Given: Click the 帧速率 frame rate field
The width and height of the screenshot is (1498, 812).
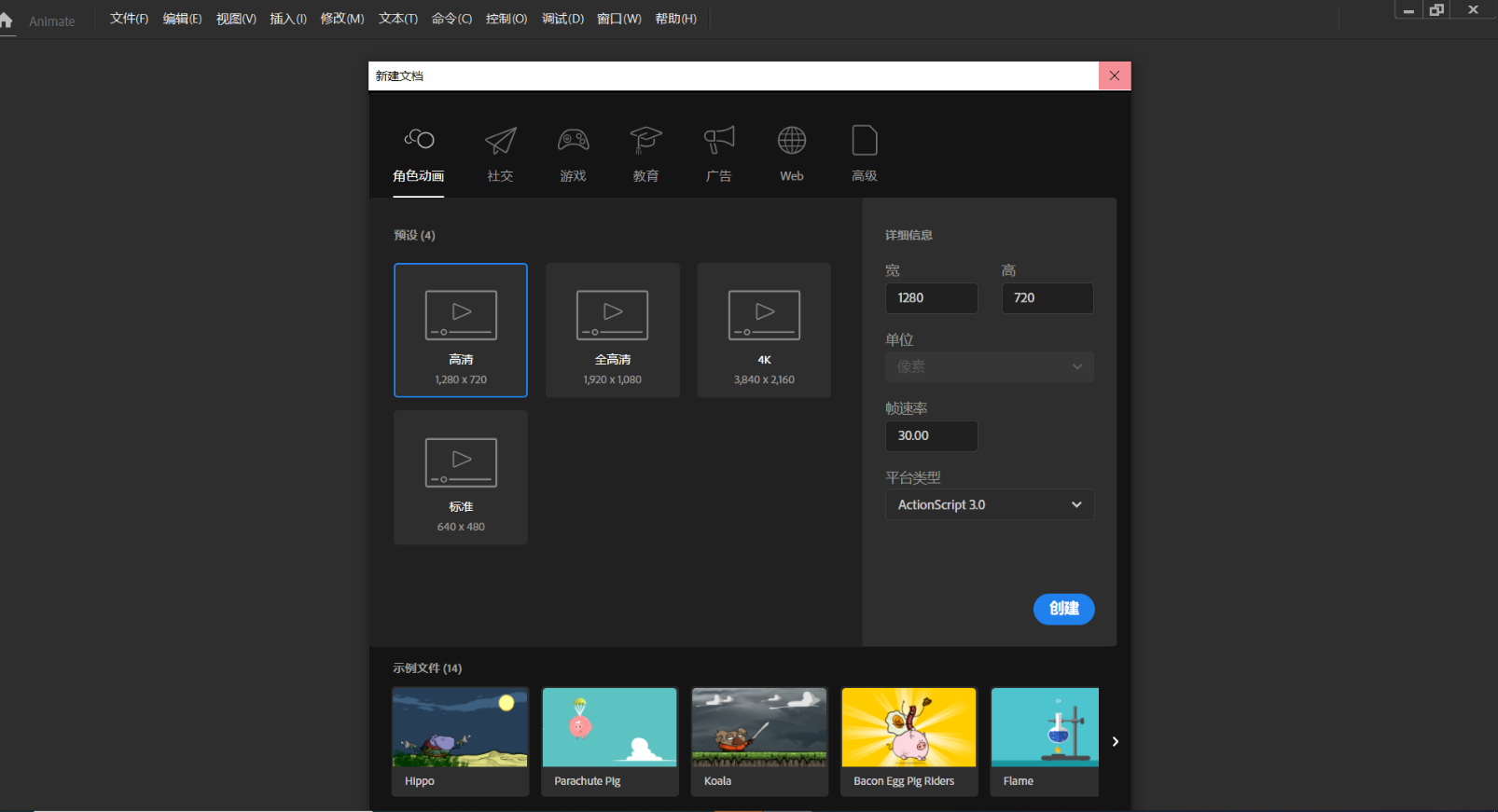Looking at the screenshot, I should 931,436.
